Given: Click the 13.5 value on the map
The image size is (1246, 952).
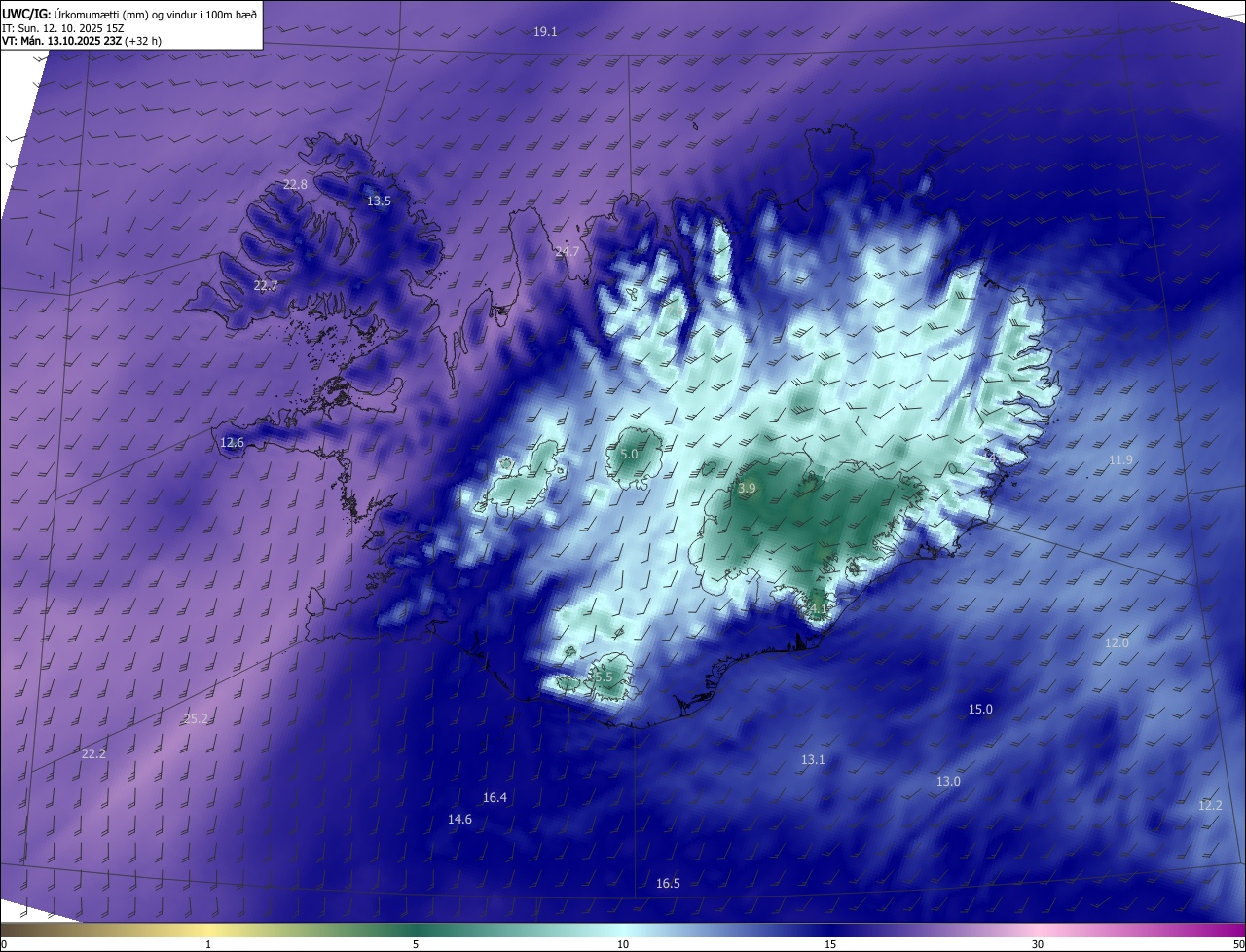Looking at the screenshot, I should [379, 201].
